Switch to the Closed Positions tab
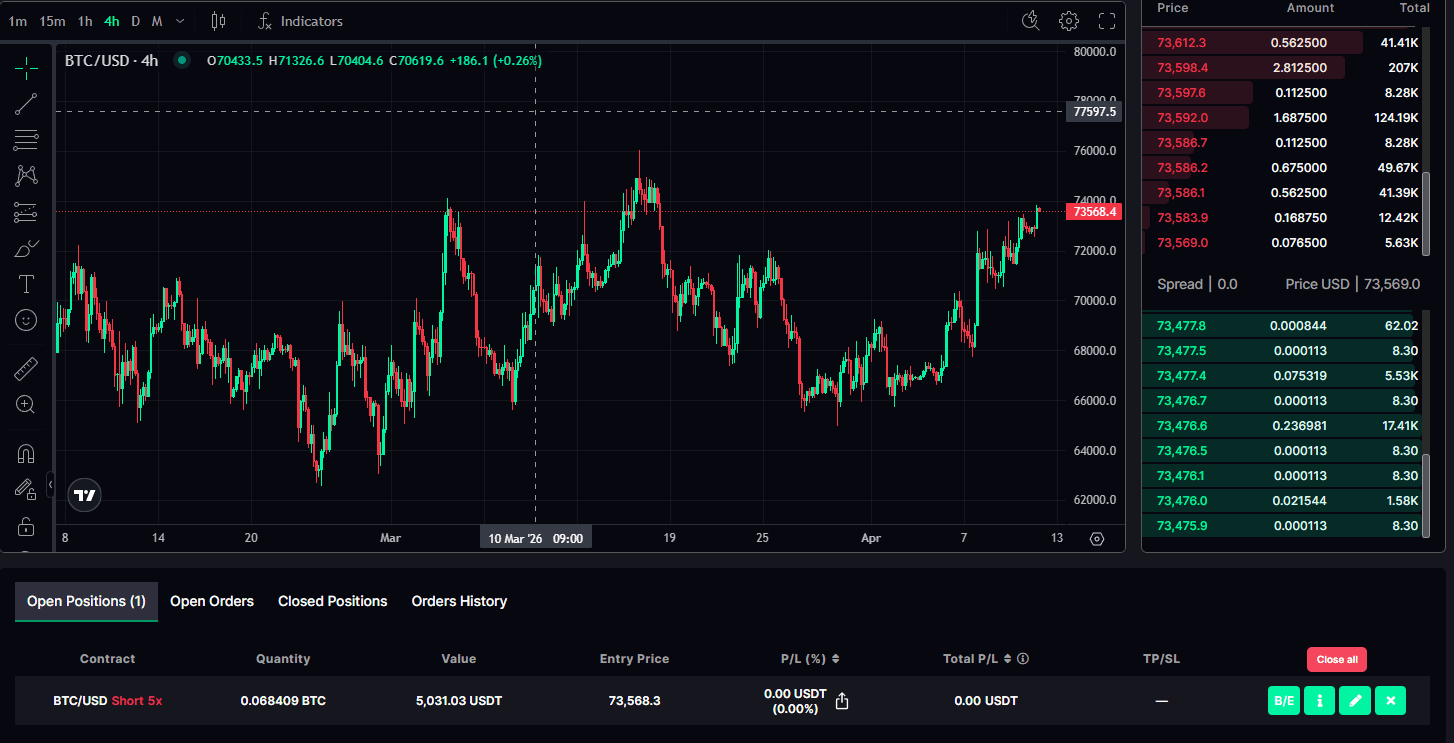This screenshot has width=1454, height=743. [x=332, y=601]
